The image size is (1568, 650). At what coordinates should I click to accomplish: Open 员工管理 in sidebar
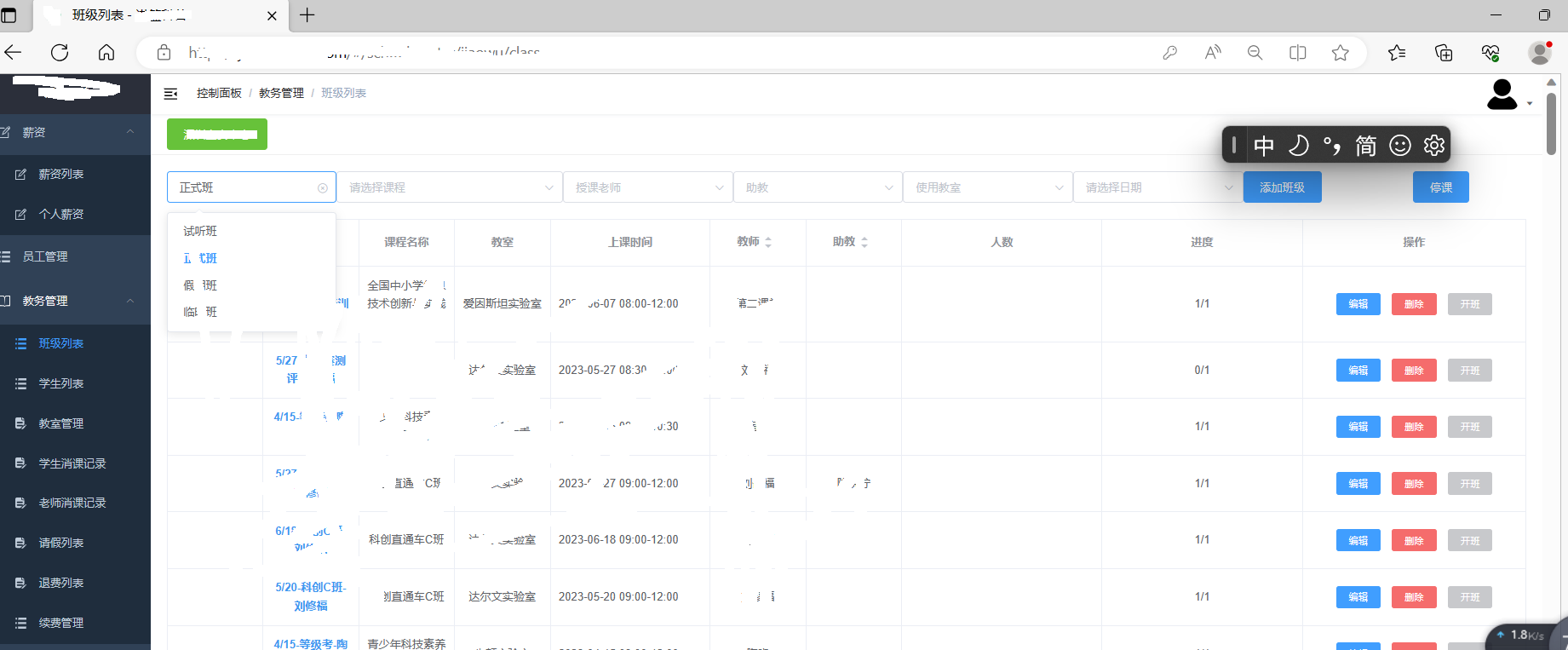(75, 256)
